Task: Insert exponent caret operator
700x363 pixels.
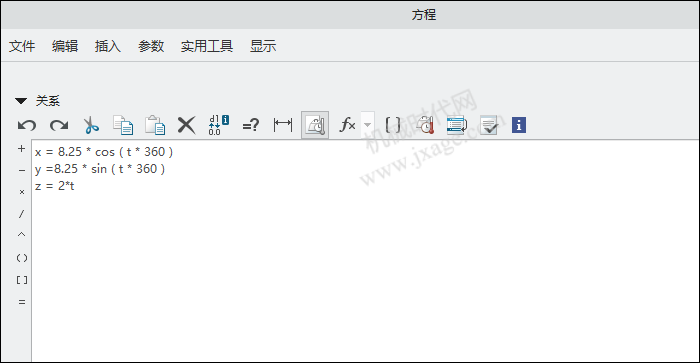Action: [x=21, y=235]
